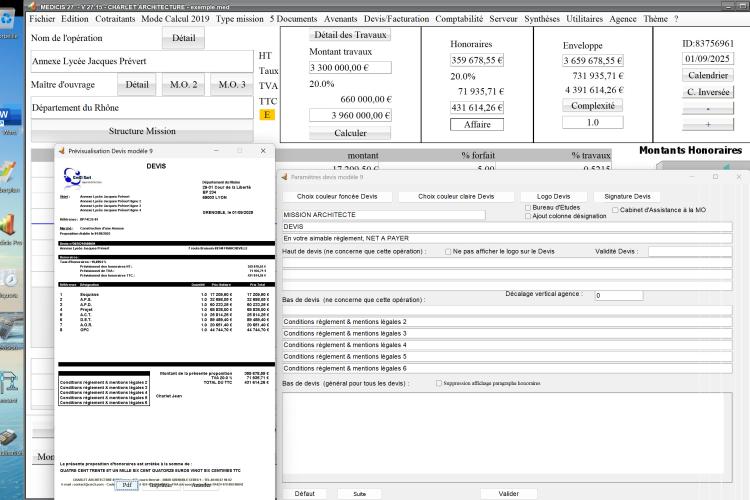The image size is (750, 500).
Task: Click the Validité Devis input field
Action: click(690, 251)
